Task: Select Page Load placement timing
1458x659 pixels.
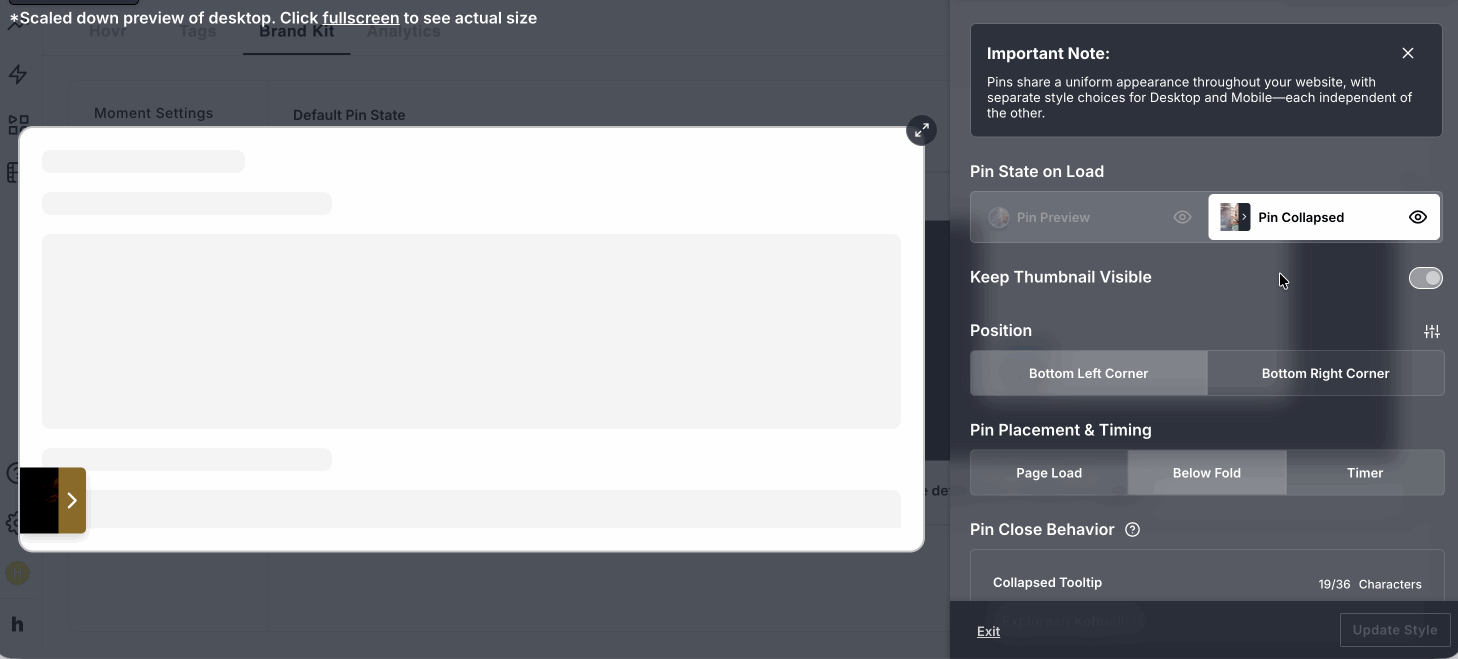Action: (1049, 473)
